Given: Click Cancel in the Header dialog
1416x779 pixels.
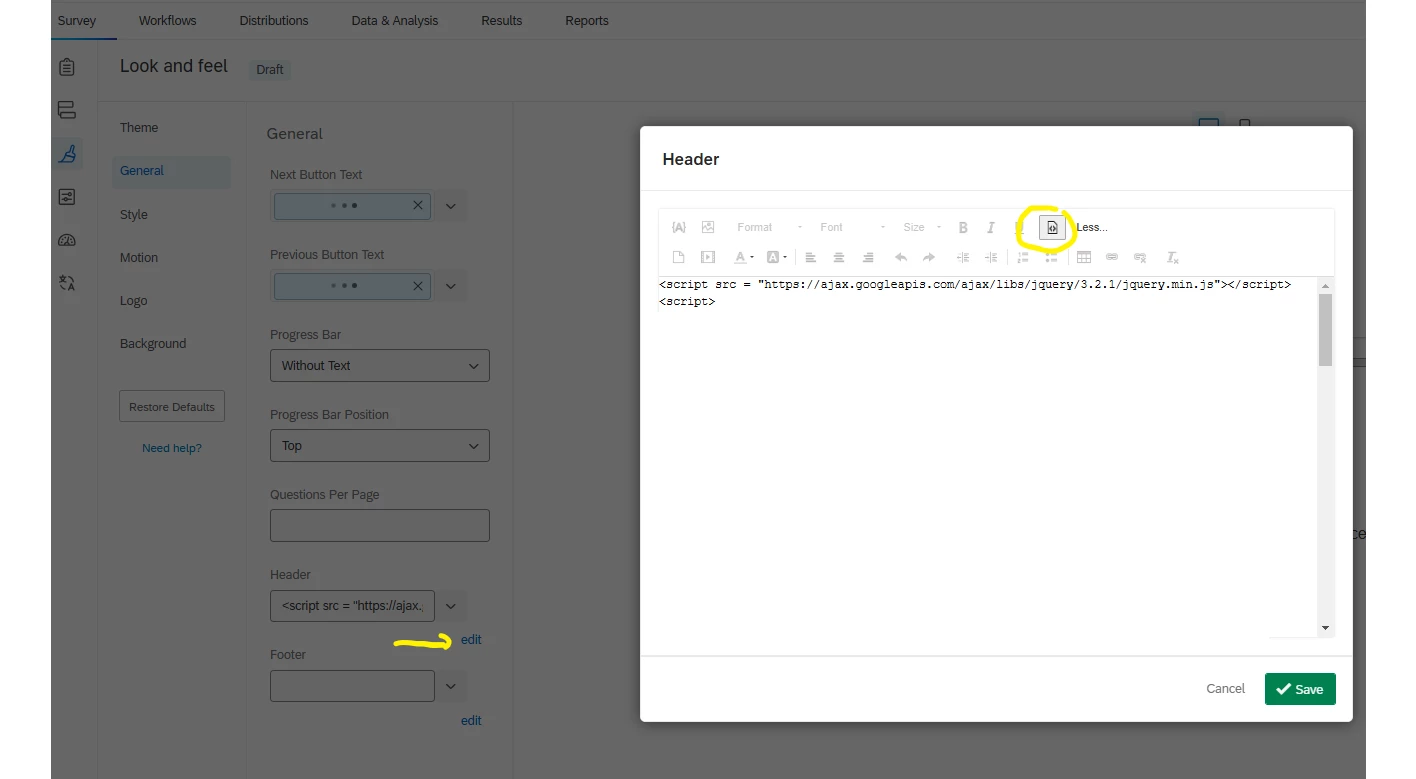Looking at the screenshot, I should [1226, 688].
